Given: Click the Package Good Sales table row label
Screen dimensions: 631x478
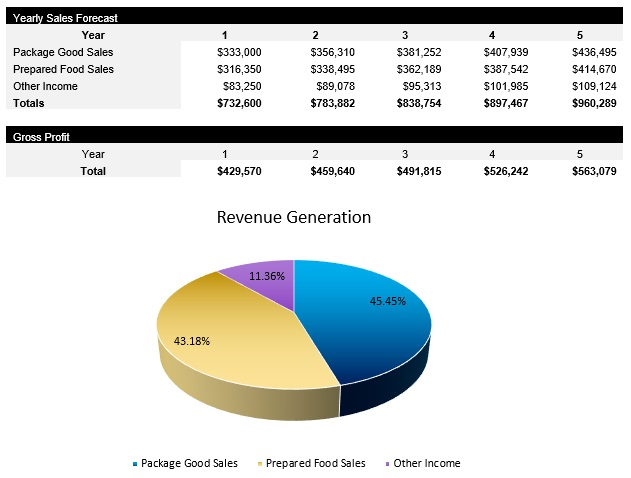Looking at the screenshot, I should pyautogui.click(x=63, y=52).
